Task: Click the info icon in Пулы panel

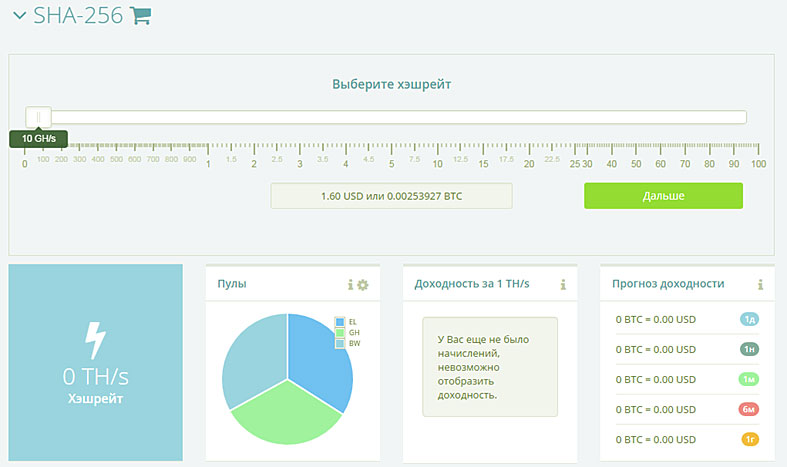Action: [x=350, y=285]
